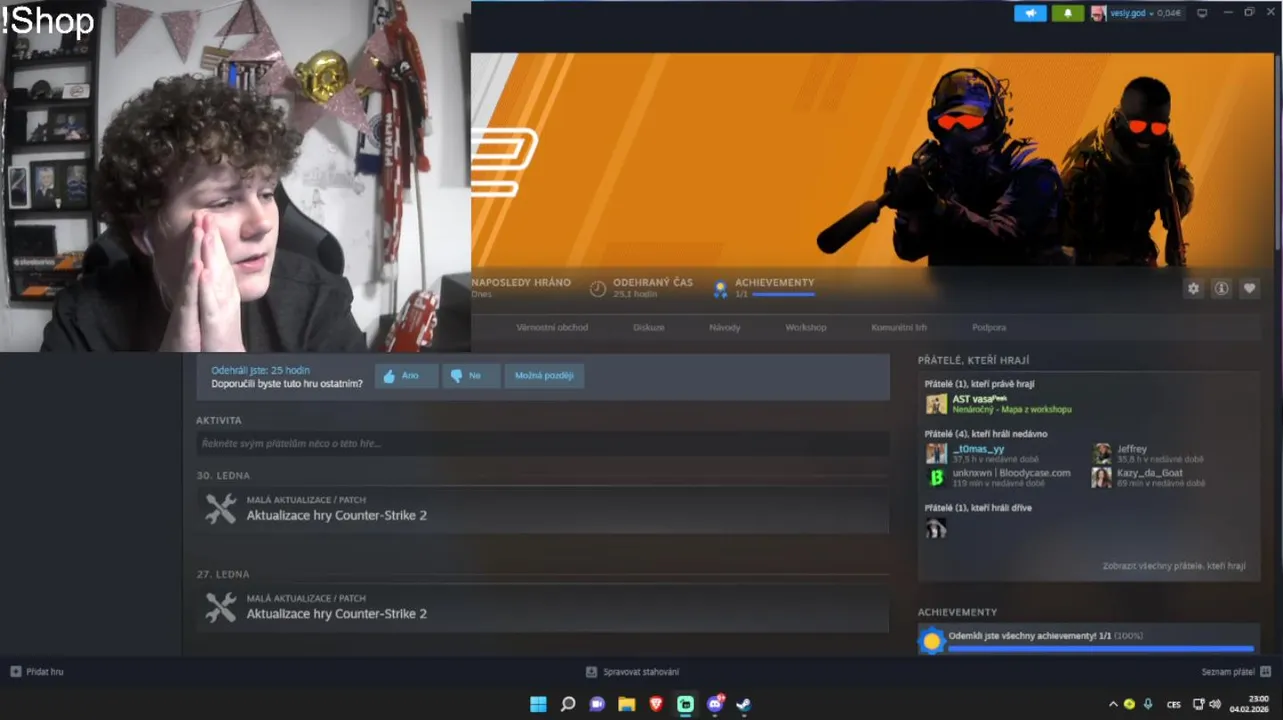The height and width of the screenshot is (720, 1283).
Task: Open Spravovat stahování downloads manager
Action: 632,672
